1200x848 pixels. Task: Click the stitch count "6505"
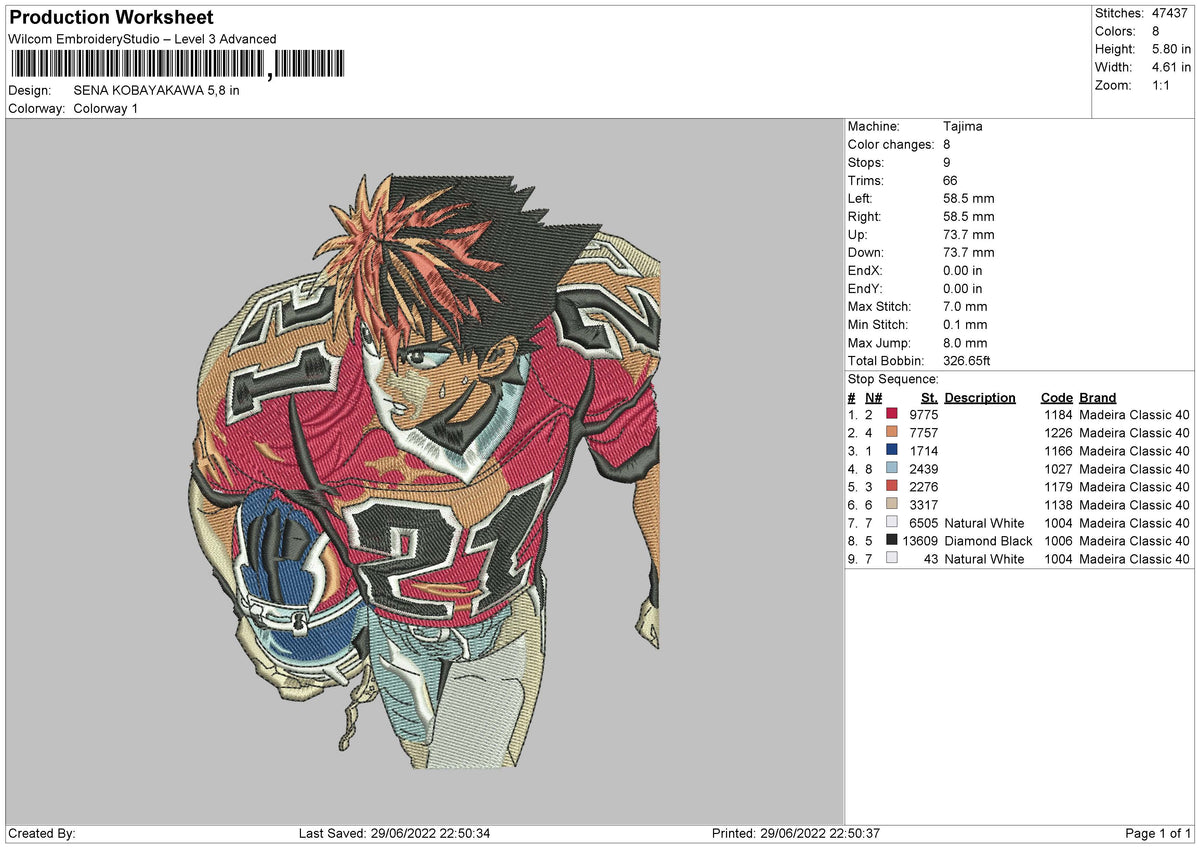click(x=923, y=523)
